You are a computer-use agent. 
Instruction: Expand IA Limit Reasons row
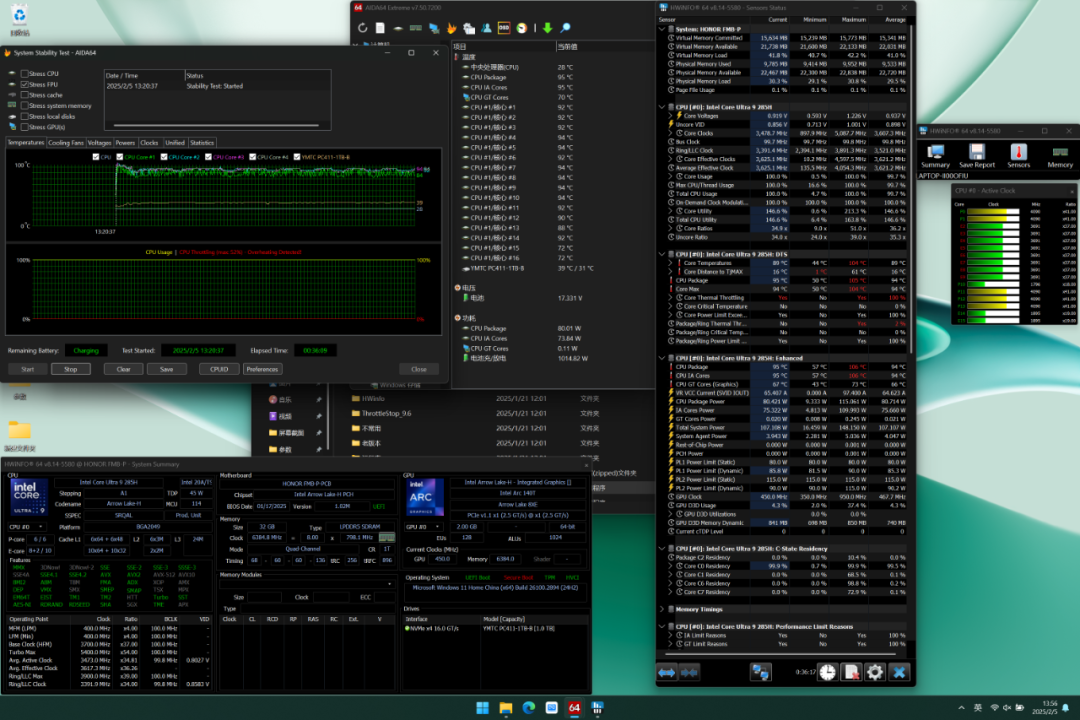click(670, 635)
